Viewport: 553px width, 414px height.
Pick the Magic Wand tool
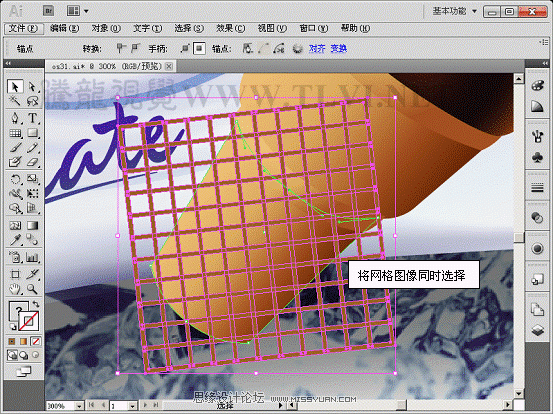[15, 102]
